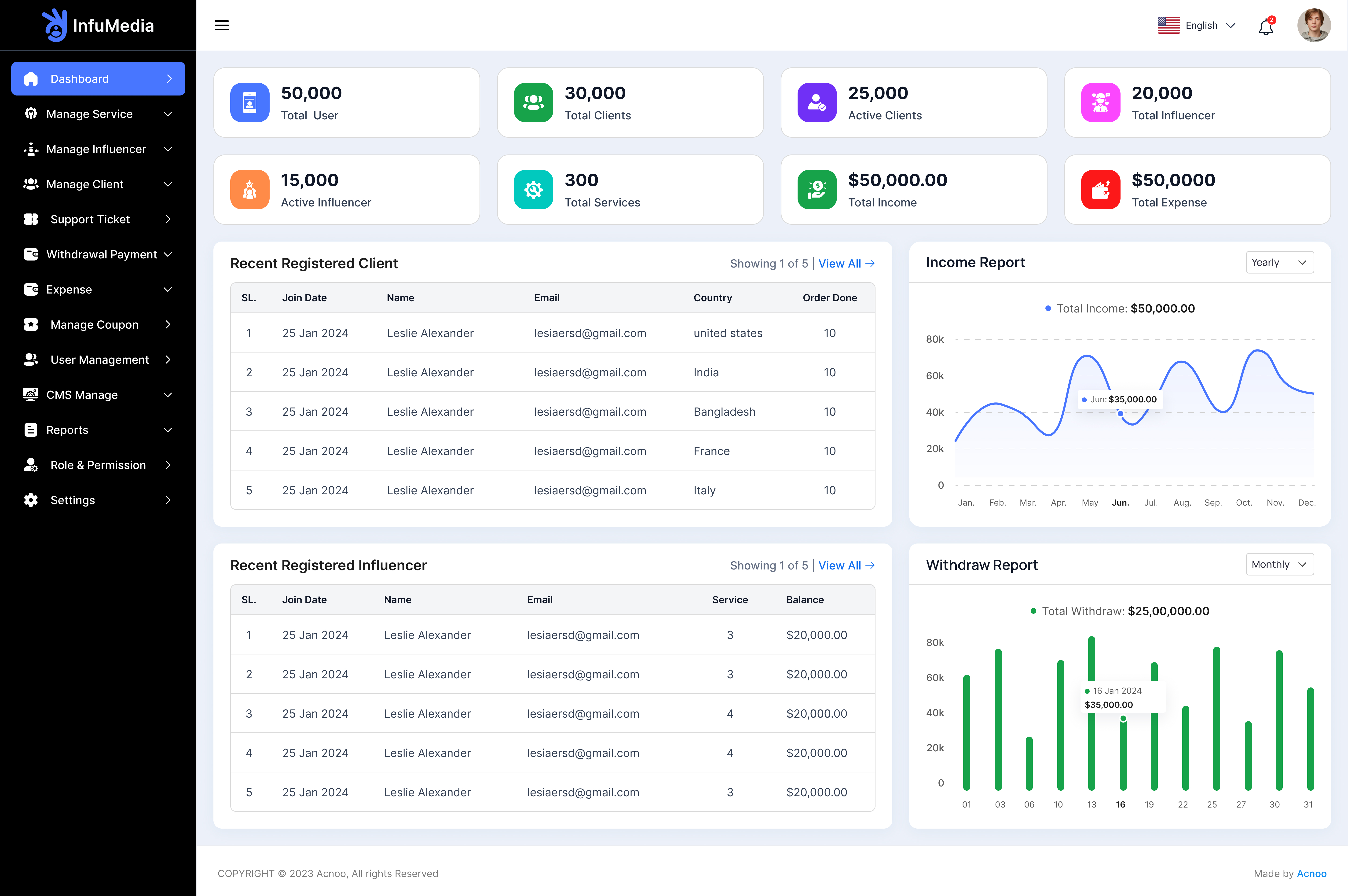Click the Total User card icon
The width and height of the screenshot is (1348, 896).
250,102
